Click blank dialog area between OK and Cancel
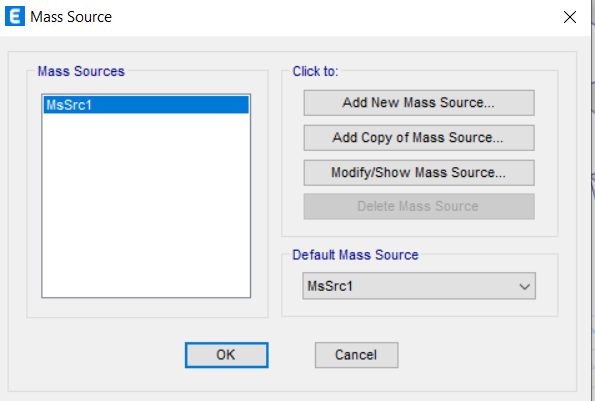Viewport: 595px width, 401px height. point(291,355)
